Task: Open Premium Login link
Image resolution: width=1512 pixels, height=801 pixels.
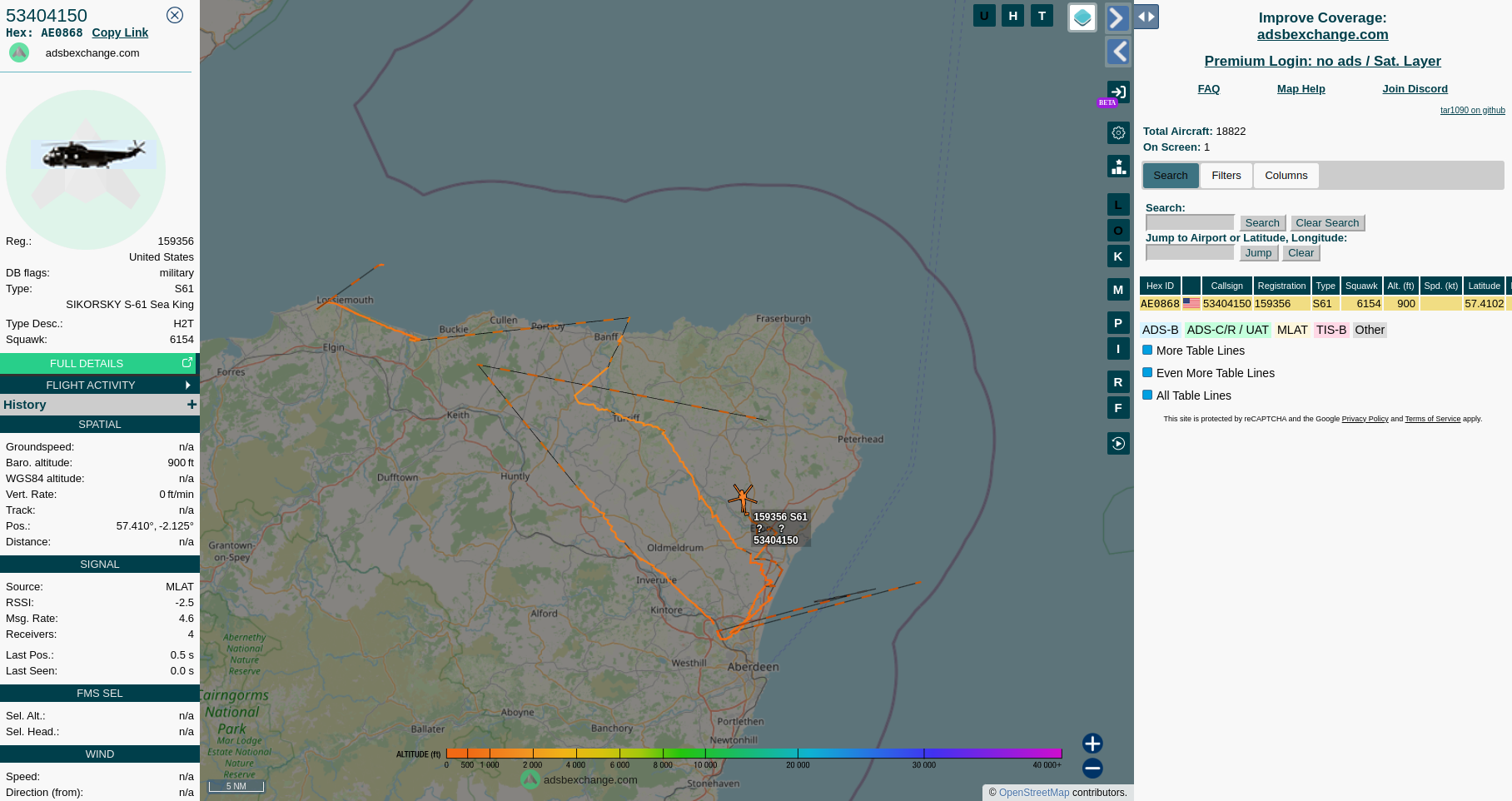Action: pyautogui.click(x=1322, y=61)
